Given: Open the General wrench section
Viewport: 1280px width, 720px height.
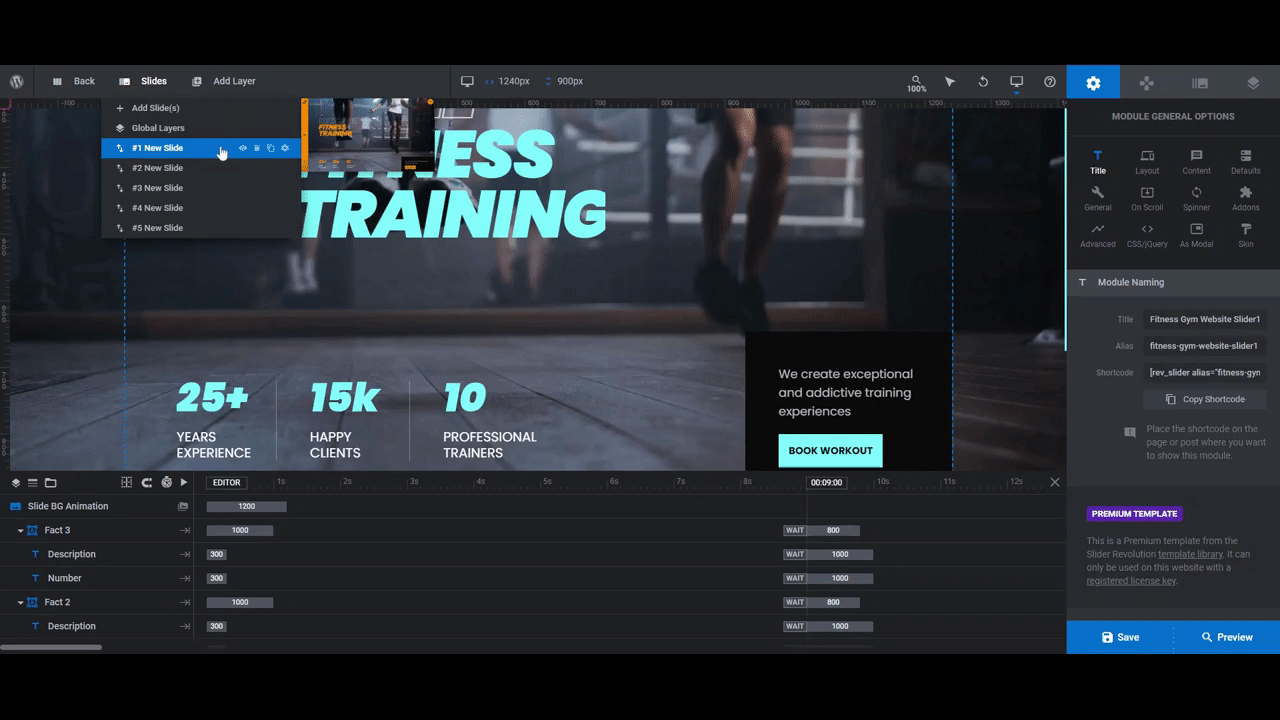Looking at the screenshot, I should [x=1098, y=199].
